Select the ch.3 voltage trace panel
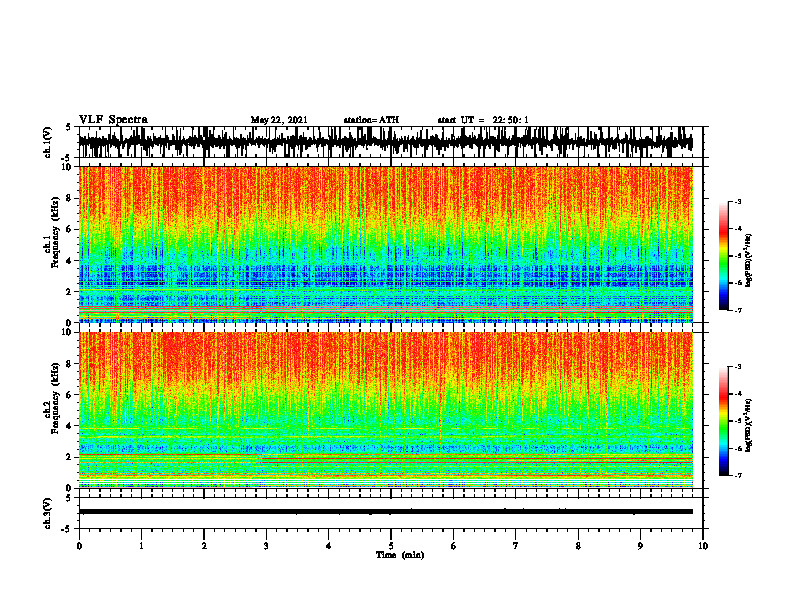Viewport: 792px width, 612px height. click(x=391, y=513)
